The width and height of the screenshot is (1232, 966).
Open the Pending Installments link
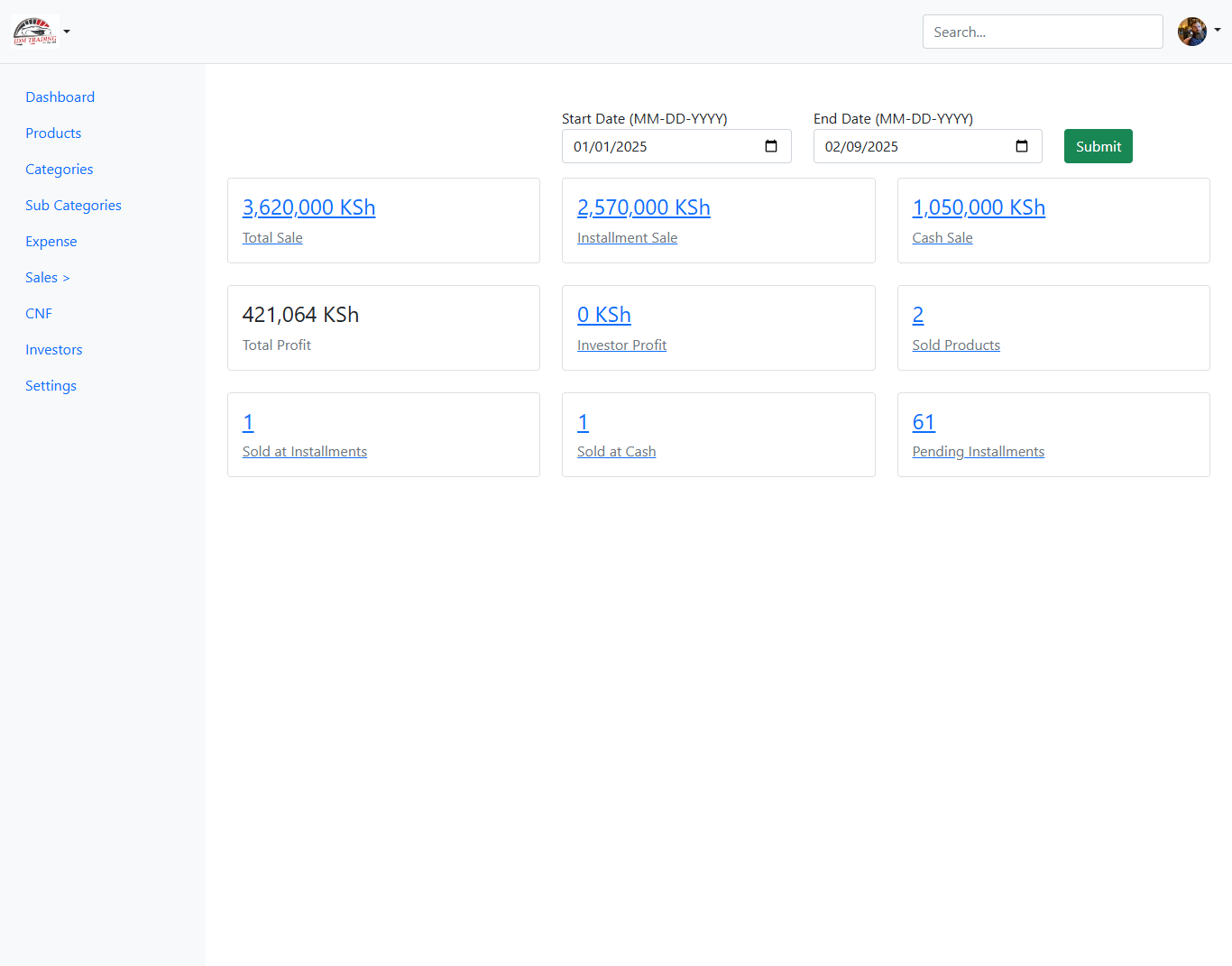coord(978,452)
